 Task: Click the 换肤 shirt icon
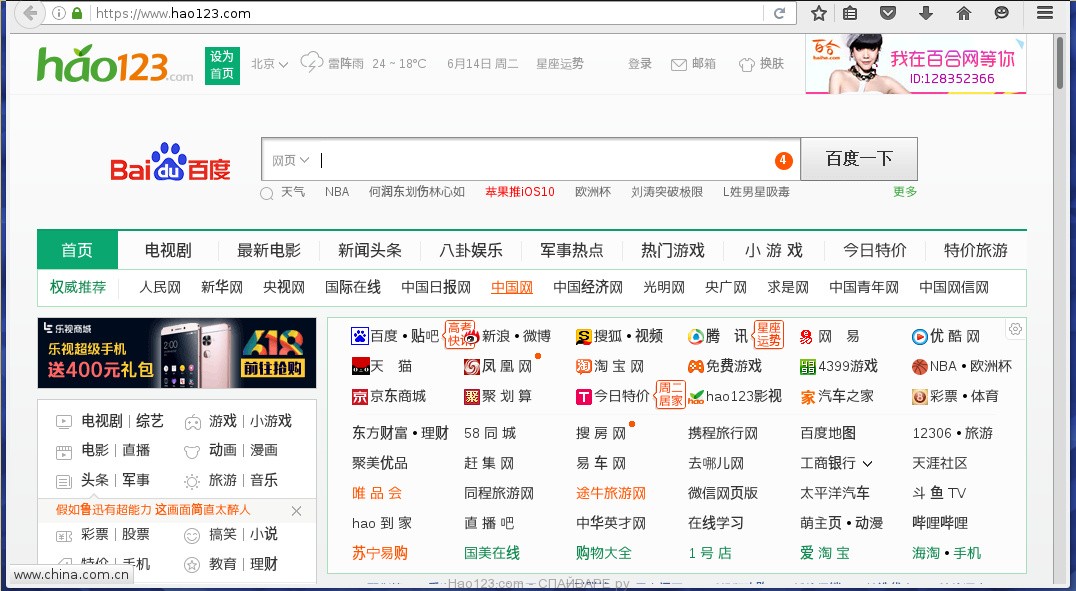pos(747,65)
